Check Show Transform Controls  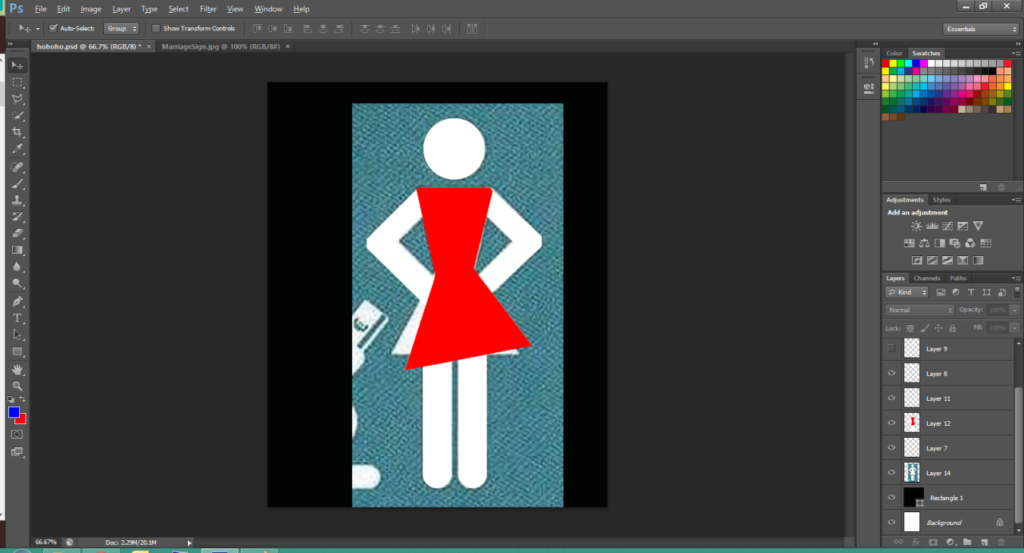pyautogui.click(x=155, y=28)
